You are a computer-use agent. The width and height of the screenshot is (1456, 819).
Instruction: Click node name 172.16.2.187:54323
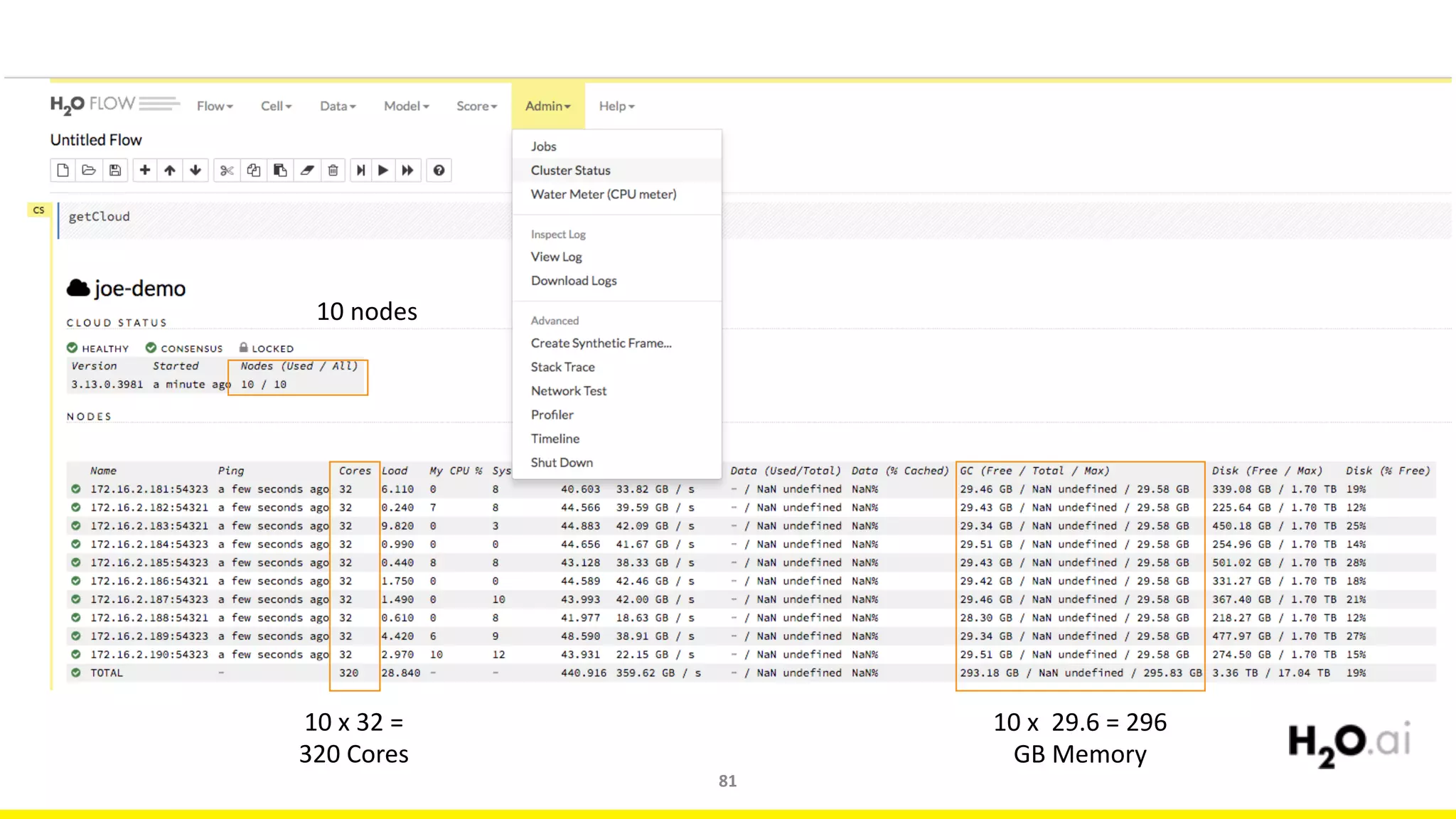coord(149,599)
